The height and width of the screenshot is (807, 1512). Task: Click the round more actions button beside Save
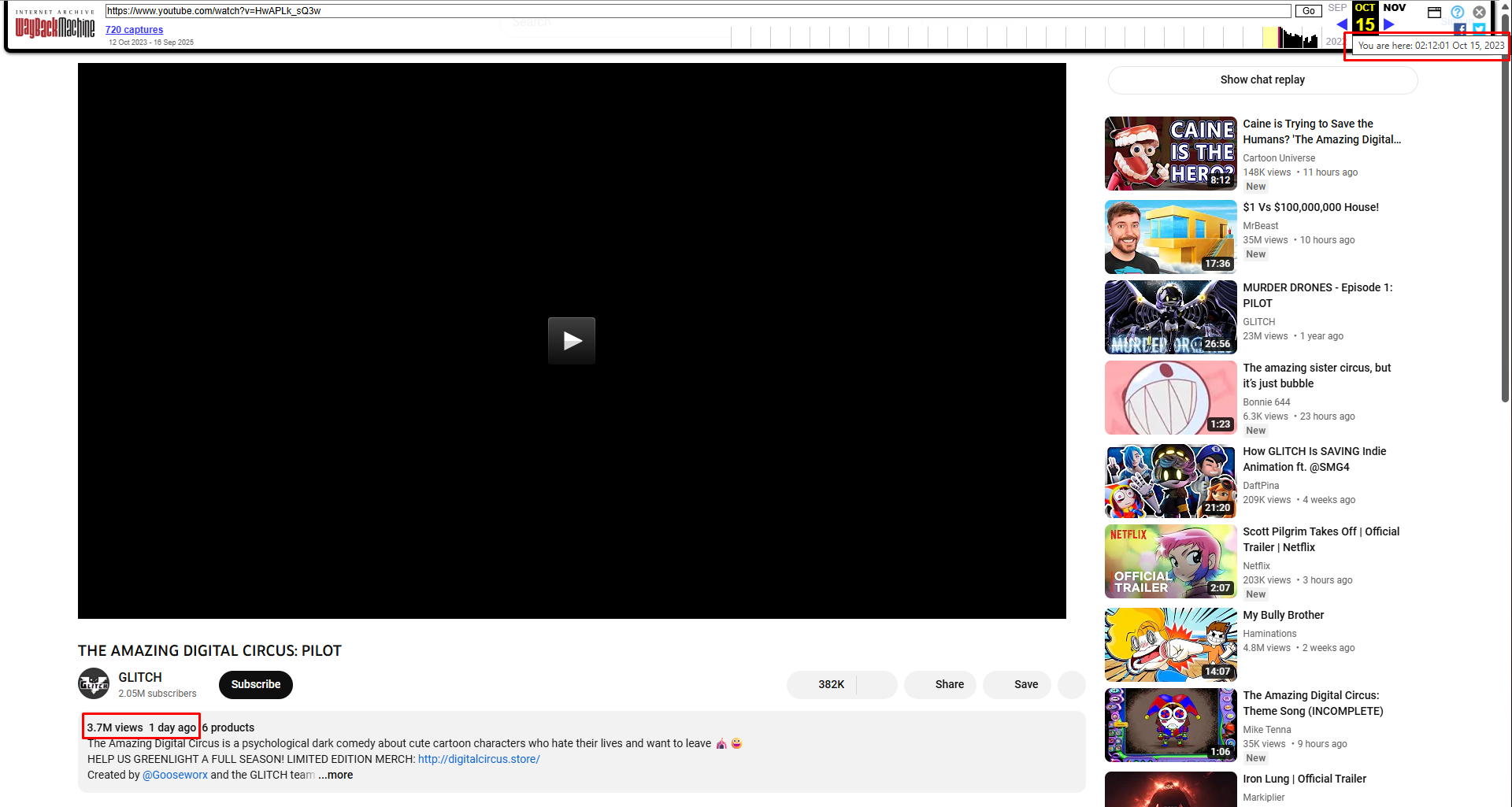[x=1072, y=684]
